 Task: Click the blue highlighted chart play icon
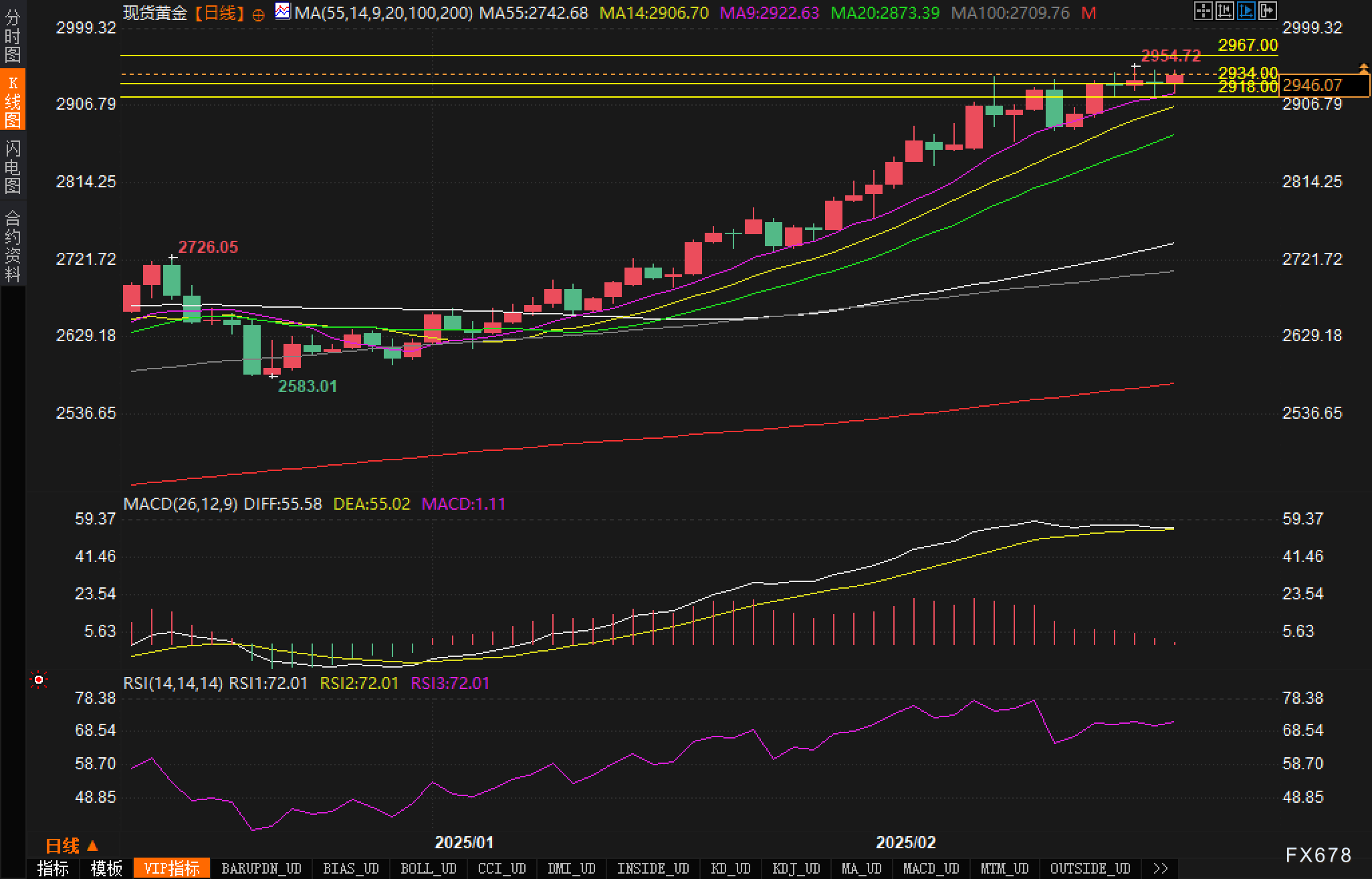click(1246, 11)
